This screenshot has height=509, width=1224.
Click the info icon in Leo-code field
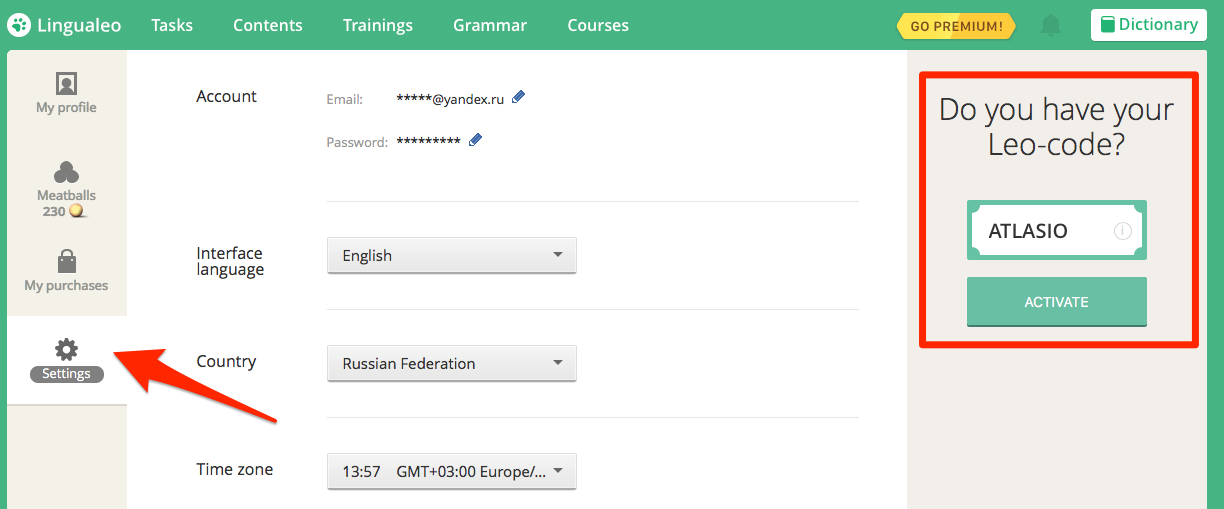tap(1122, 231)
